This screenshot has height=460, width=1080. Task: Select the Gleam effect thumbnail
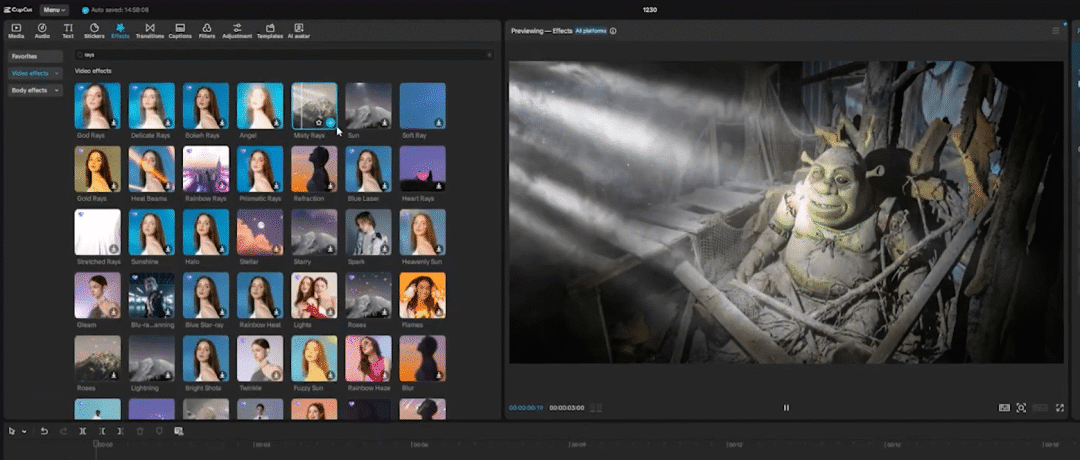pyautogui.click(x=97, y=295)
